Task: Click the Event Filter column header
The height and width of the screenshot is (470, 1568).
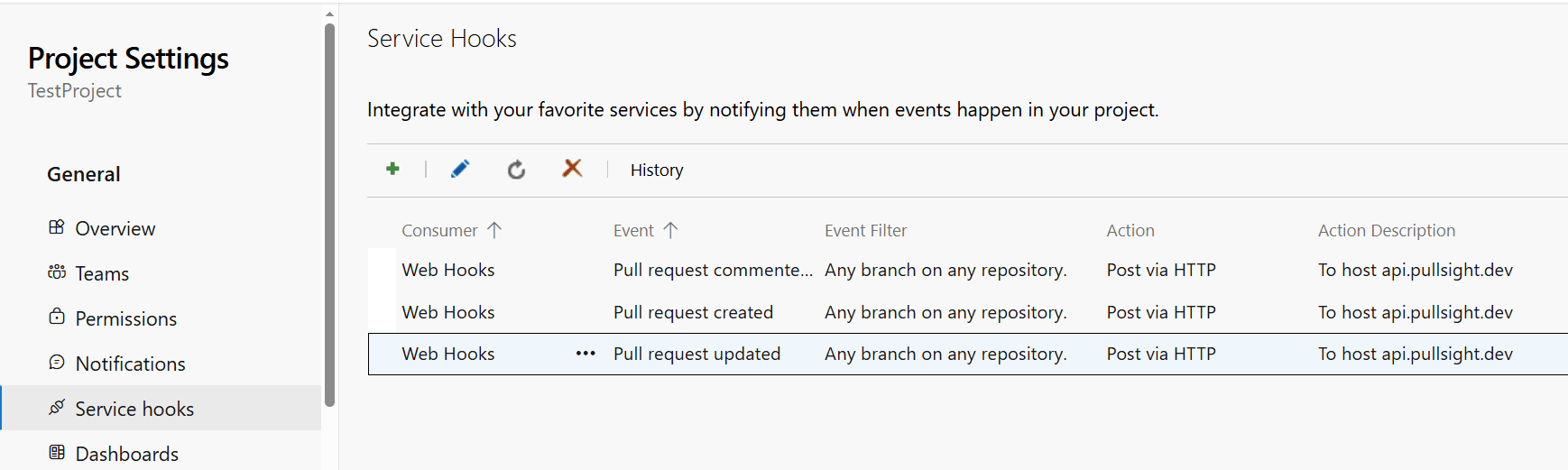Action: coord(866,230)
